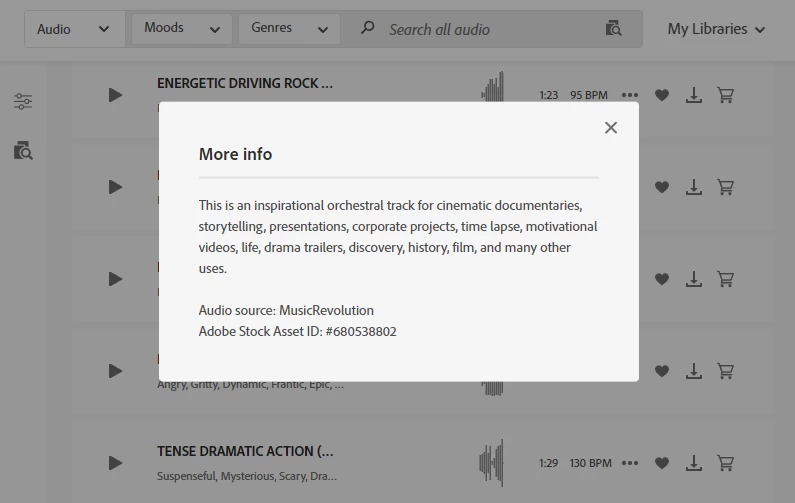795x503 pixels.
Task: Download the Tense Dramatic Action preview
Action: [693, 463]
